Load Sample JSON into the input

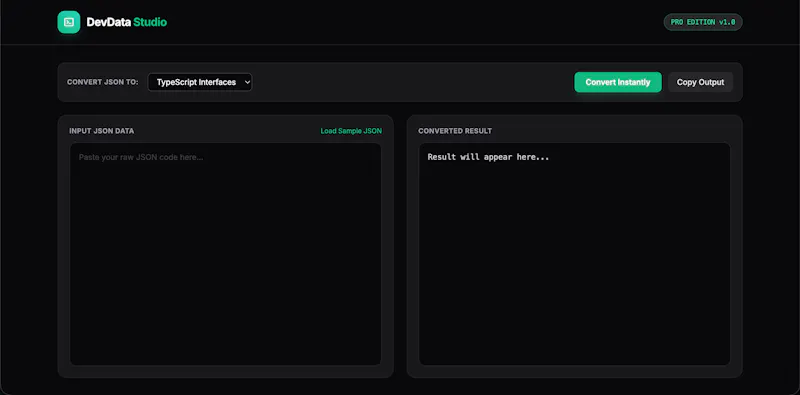(351, 131)
